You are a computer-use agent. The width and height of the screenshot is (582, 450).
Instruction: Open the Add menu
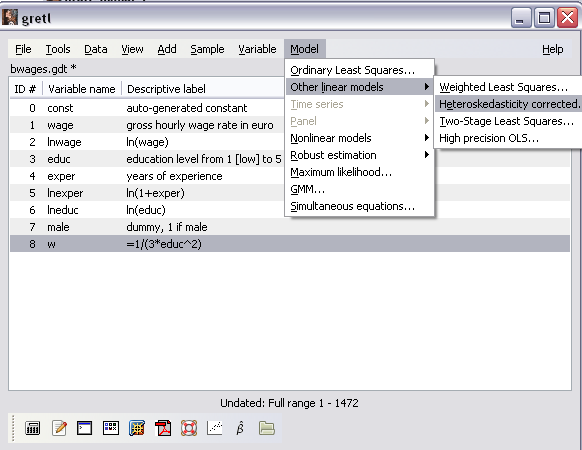pyautogui.click(x=167, y=49)
